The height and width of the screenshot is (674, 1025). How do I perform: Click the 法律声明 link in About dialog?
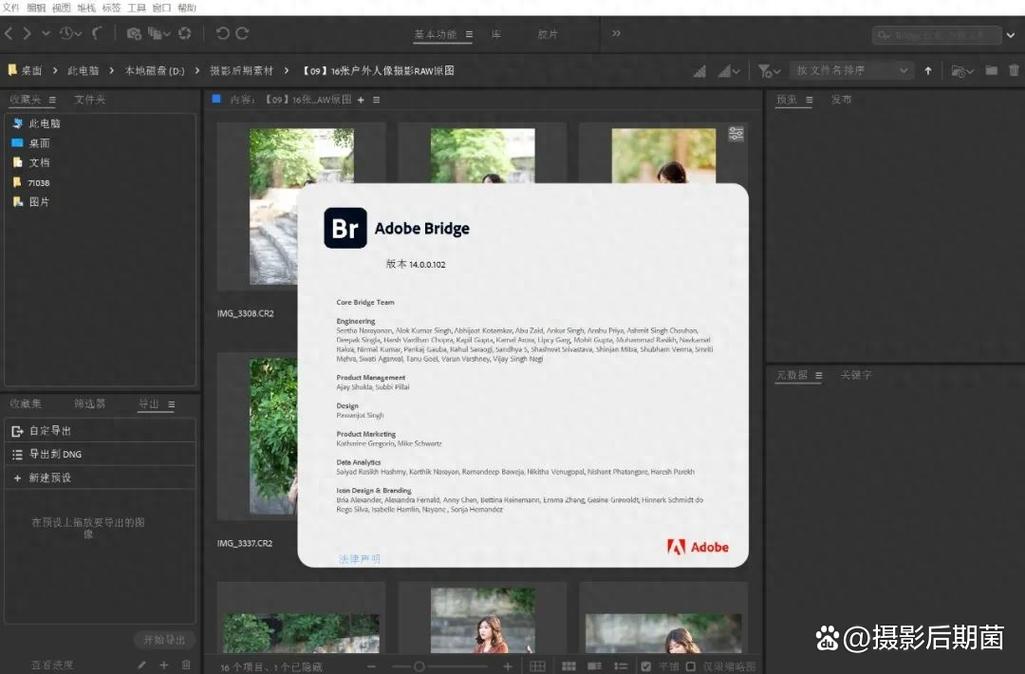pyautogui.click(x=359, y=559)
